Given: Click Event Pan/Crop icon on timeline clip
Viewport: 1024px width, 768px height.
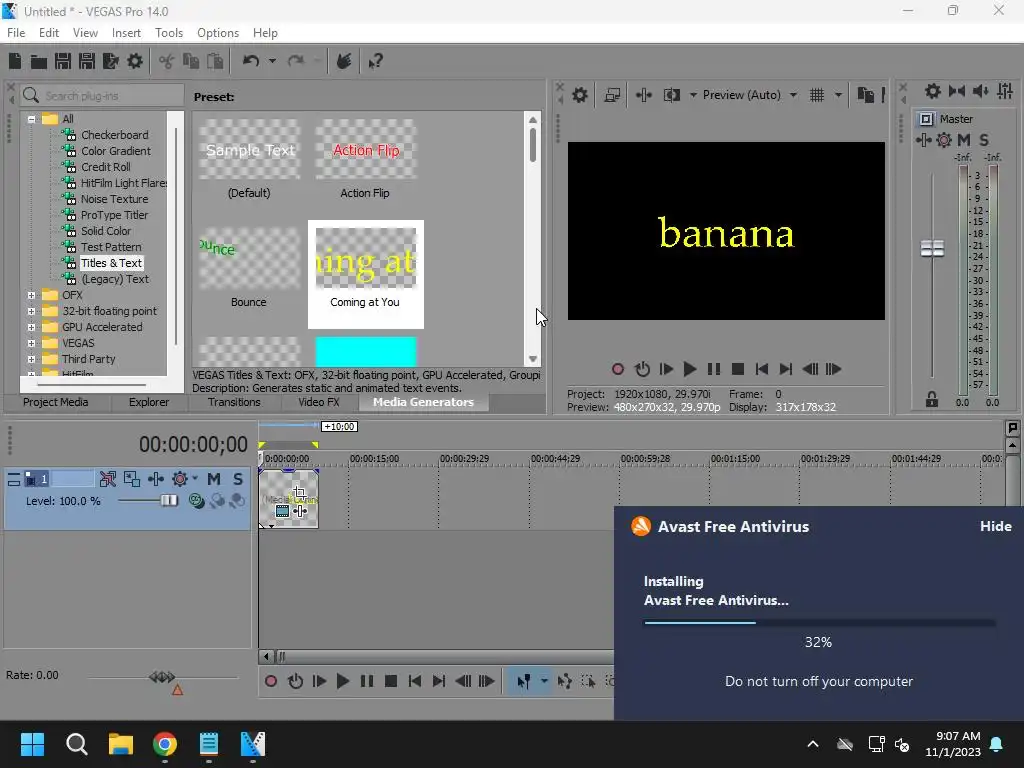Looking at the screenshot, I should pyautogui.click(x=300, y=492).
